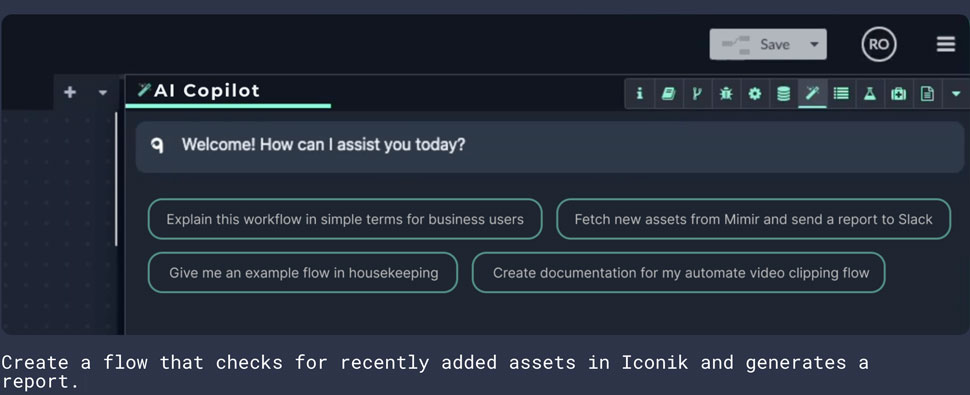Expand the dropdown next to the plus tab button
Screen dimensions: 970x395
103,93
